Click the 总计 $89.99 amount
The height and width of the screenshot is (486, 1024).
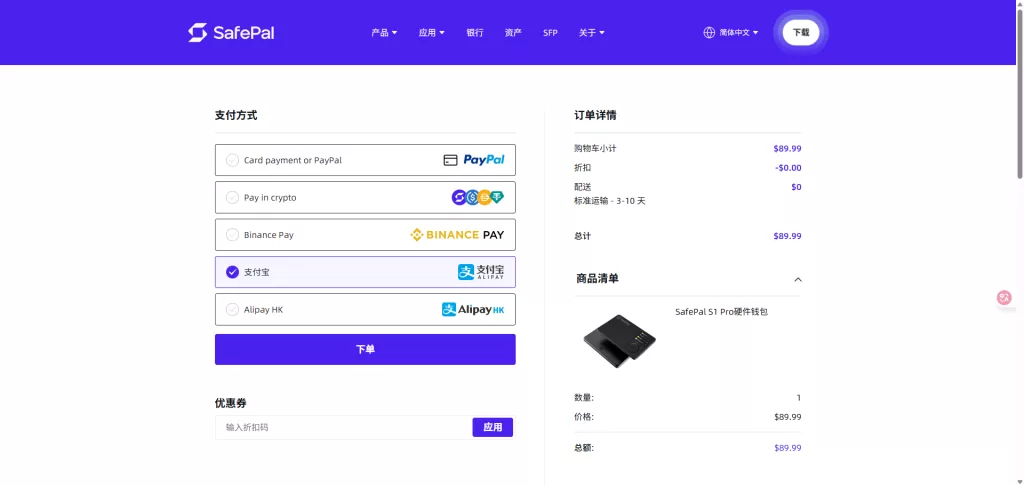pyautogui.click(x=787, y=236)
